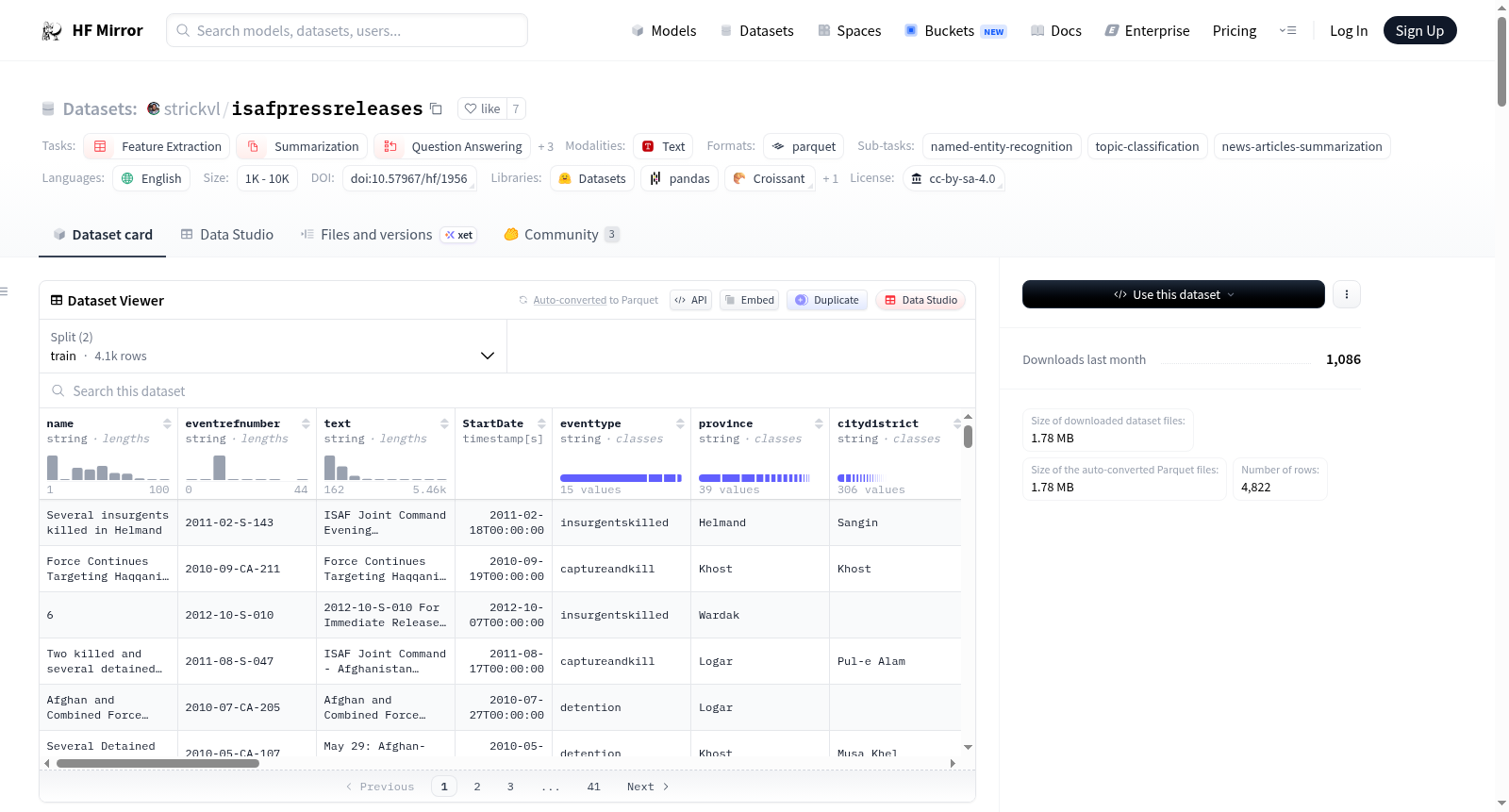Click the named-entity-recognition sub-task tag
Image resolution: width=1509 pixels, height=812 pixels.
tap(1002, 146)
